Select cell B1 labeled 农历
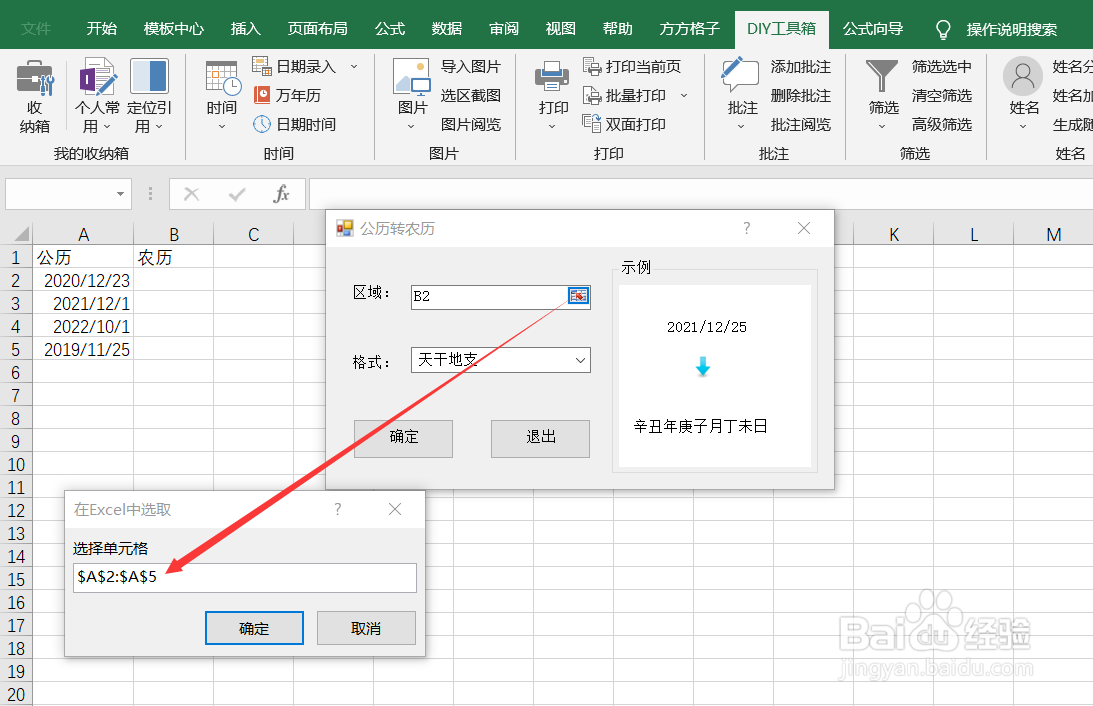1093x706 pixels. pos(174,257)
